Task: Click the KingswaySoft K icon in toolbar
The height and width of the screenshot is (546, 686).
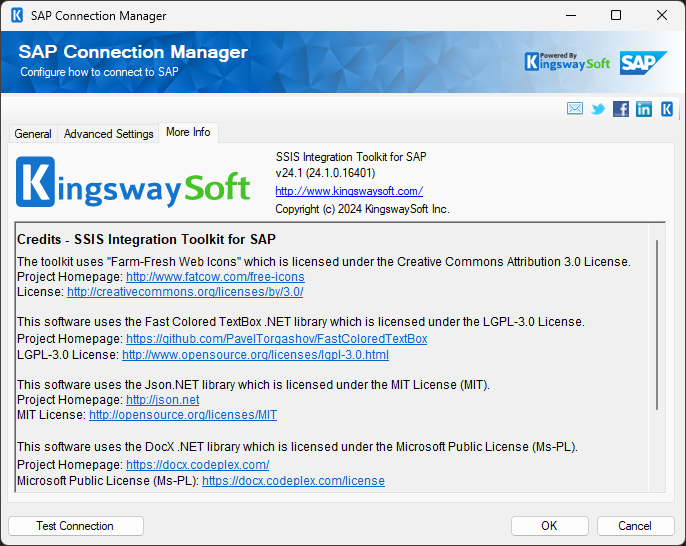Action: pyautogui.click(x=666, y=109)
